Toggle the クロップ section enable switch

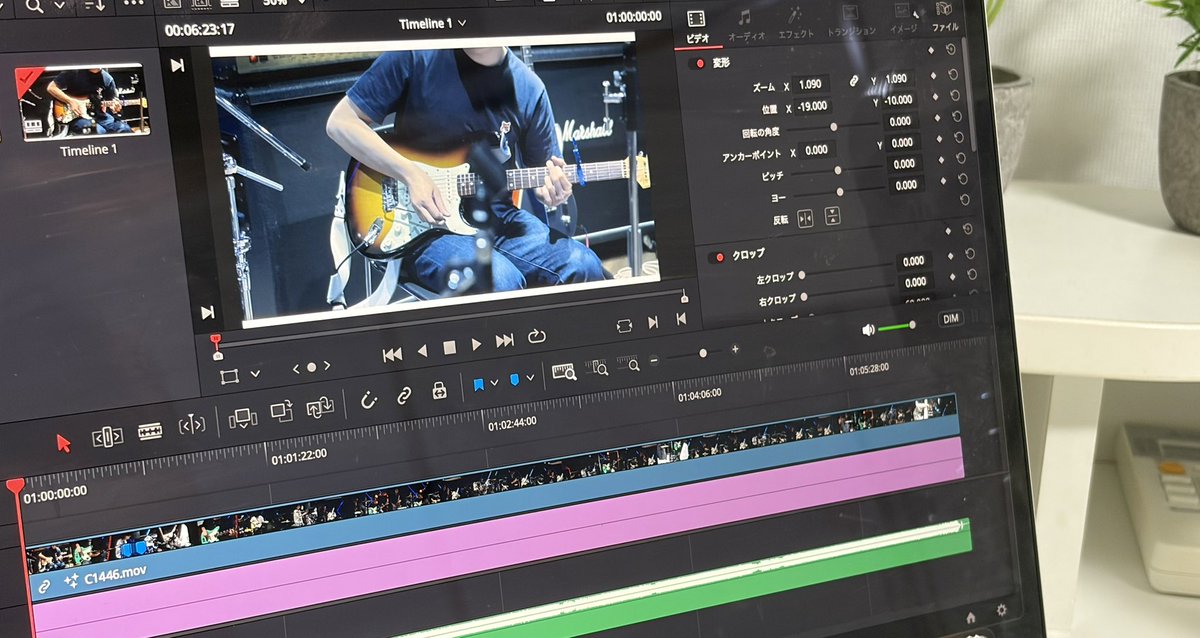pyautogui.click(x=716, y=257)
